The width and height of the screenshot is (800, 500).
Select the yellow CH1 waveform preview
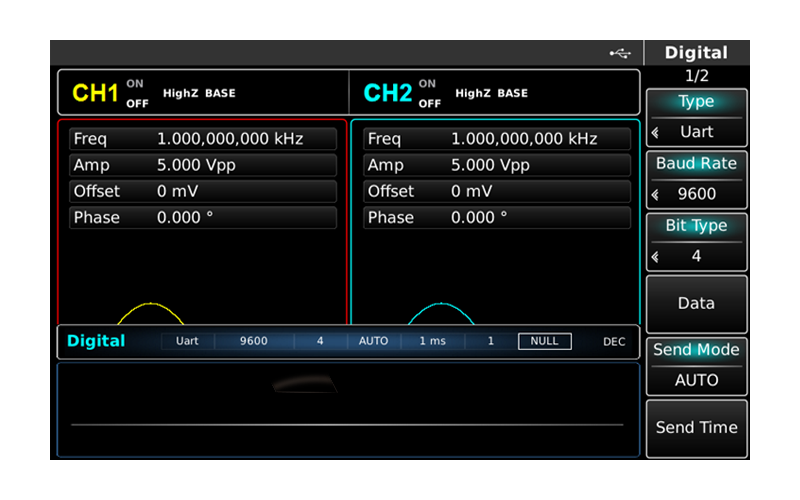click(x=150, y=313)
